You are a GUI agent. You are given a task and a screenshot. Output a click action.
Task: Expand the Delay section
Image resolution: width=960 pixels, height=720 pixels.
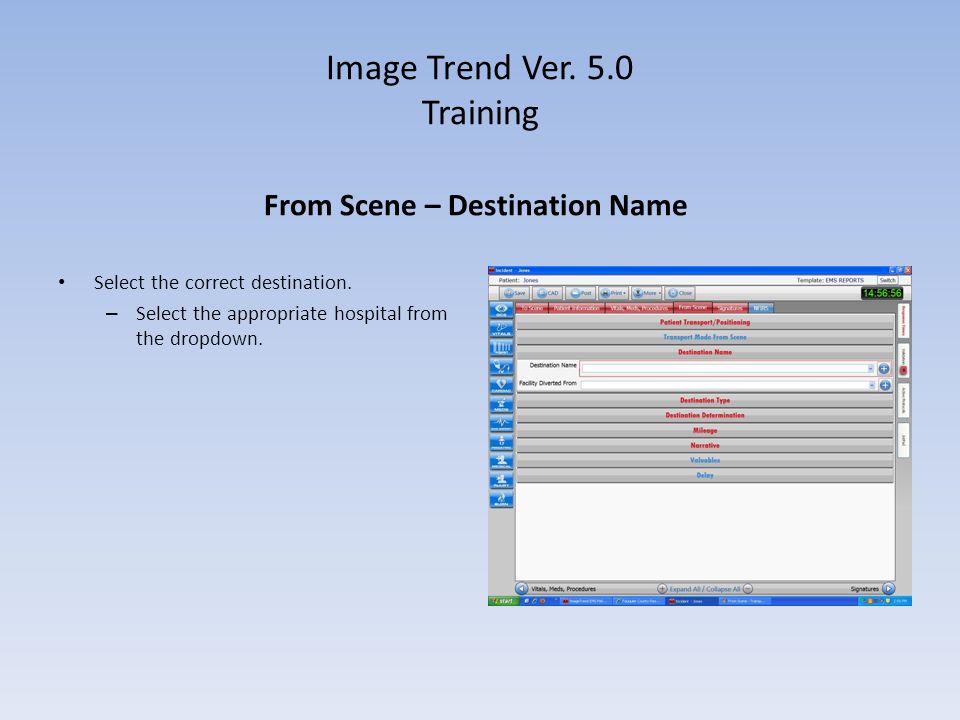(705, 475)
